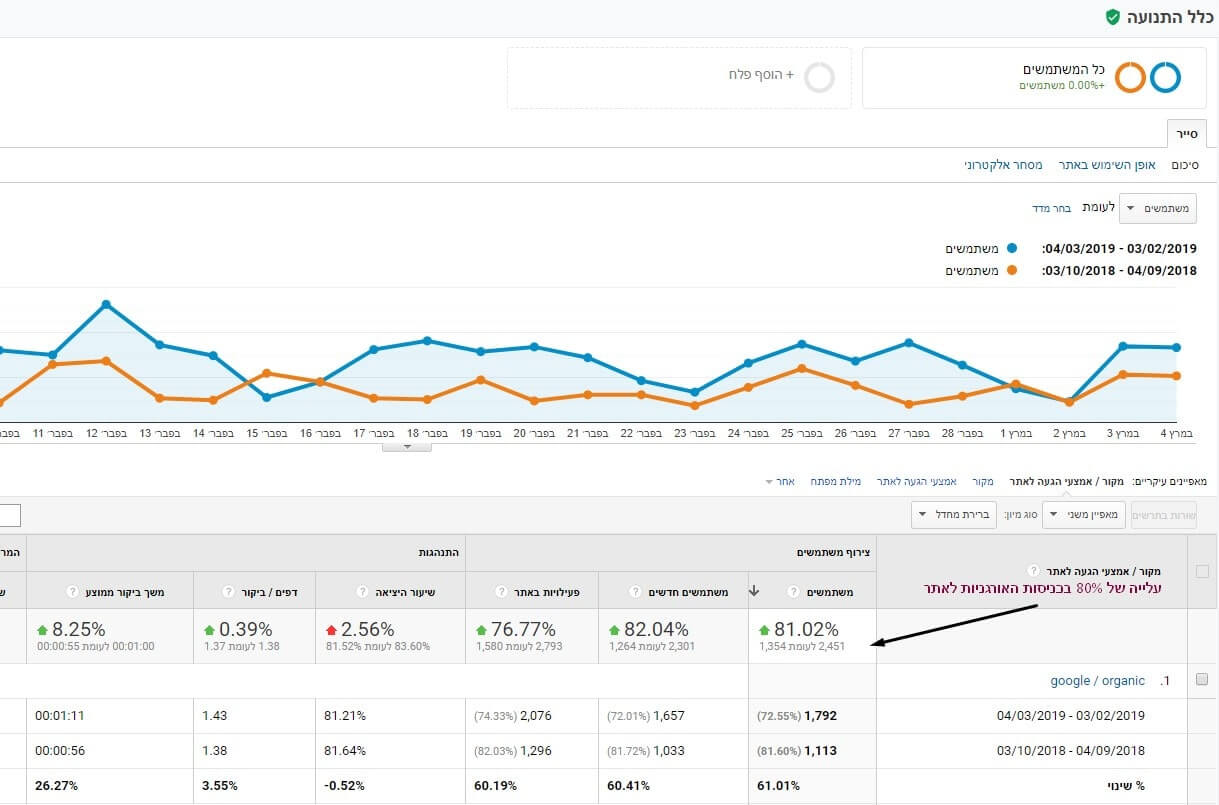This screenshot has height=805, width=1219.
Task: Switch to the סיכום sub-tab
Action: pos(1185,164)
